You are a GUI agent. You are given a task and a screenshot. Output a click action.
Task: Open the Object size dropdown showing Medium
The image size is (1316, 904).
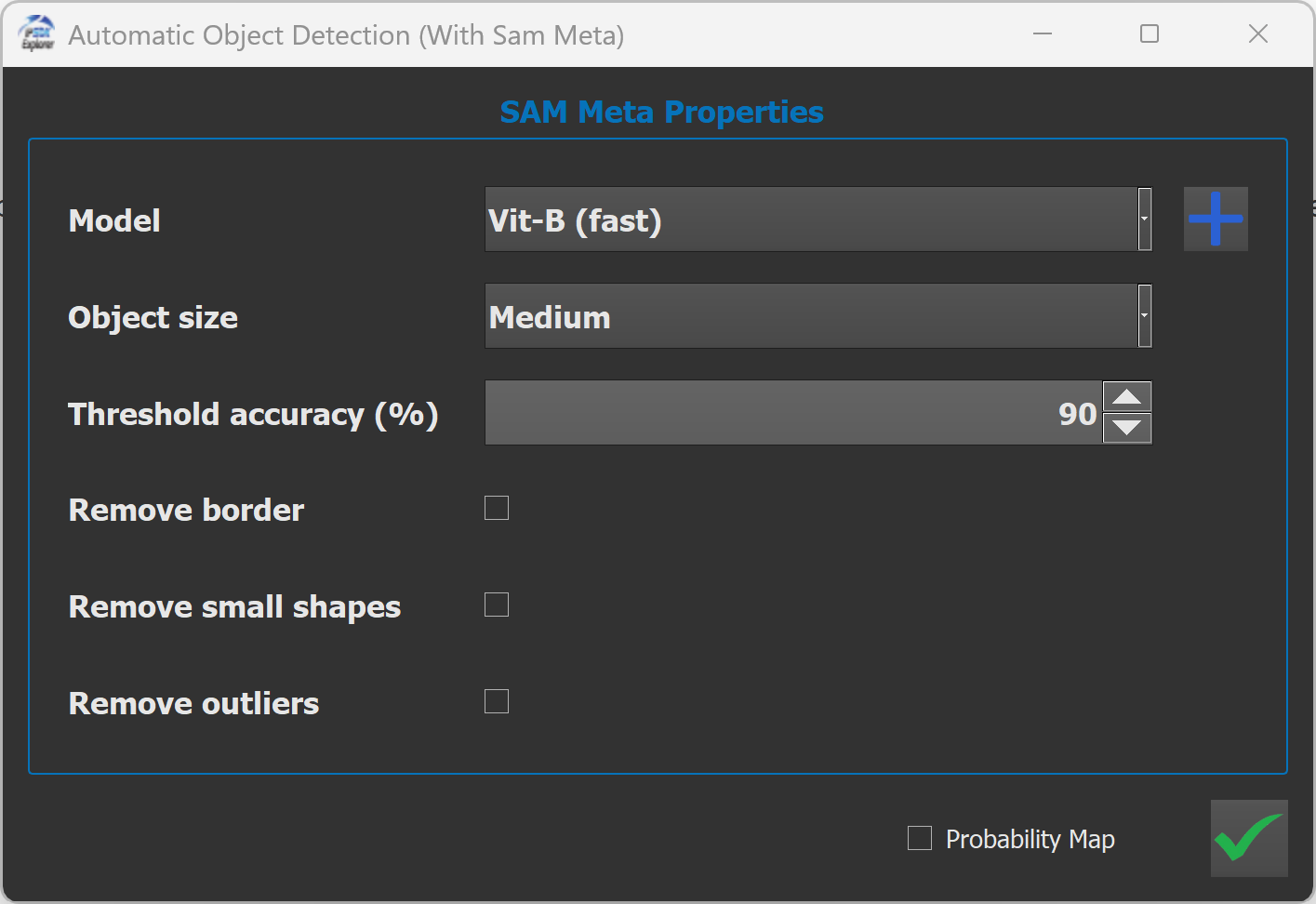point(809,316)
